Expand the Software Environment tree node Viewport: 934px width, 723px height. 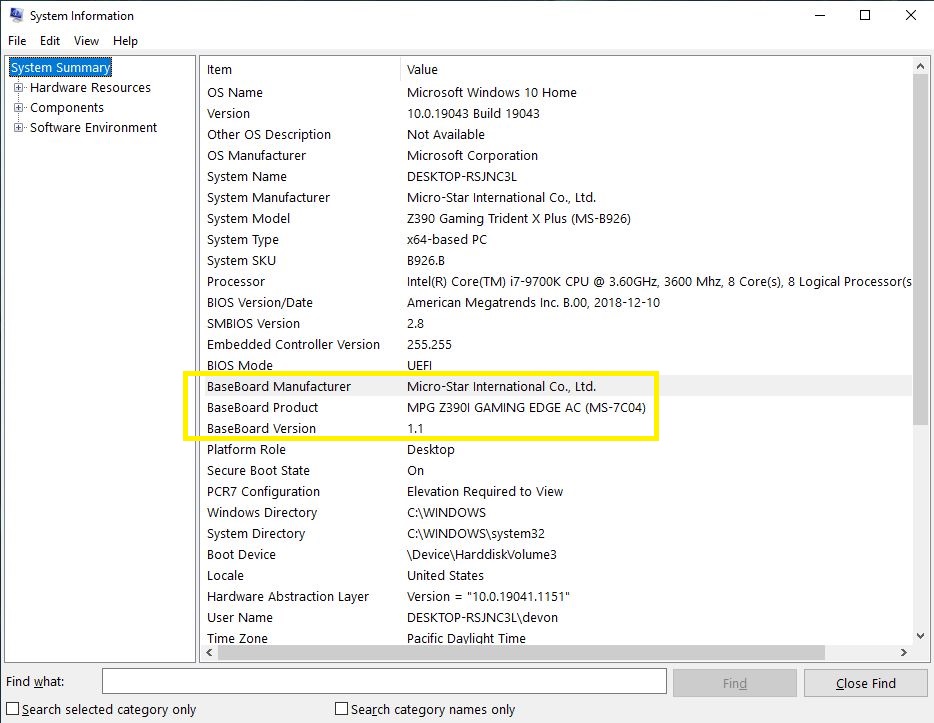pos(18,128)
